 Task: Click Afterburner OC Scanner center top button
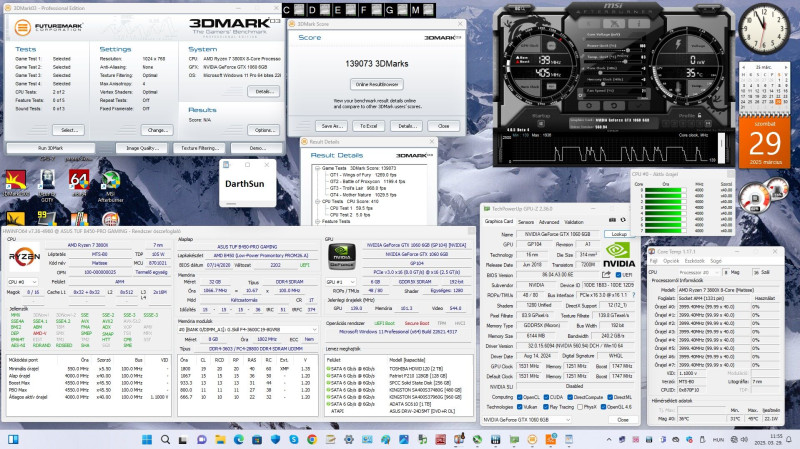click(614, 23)
